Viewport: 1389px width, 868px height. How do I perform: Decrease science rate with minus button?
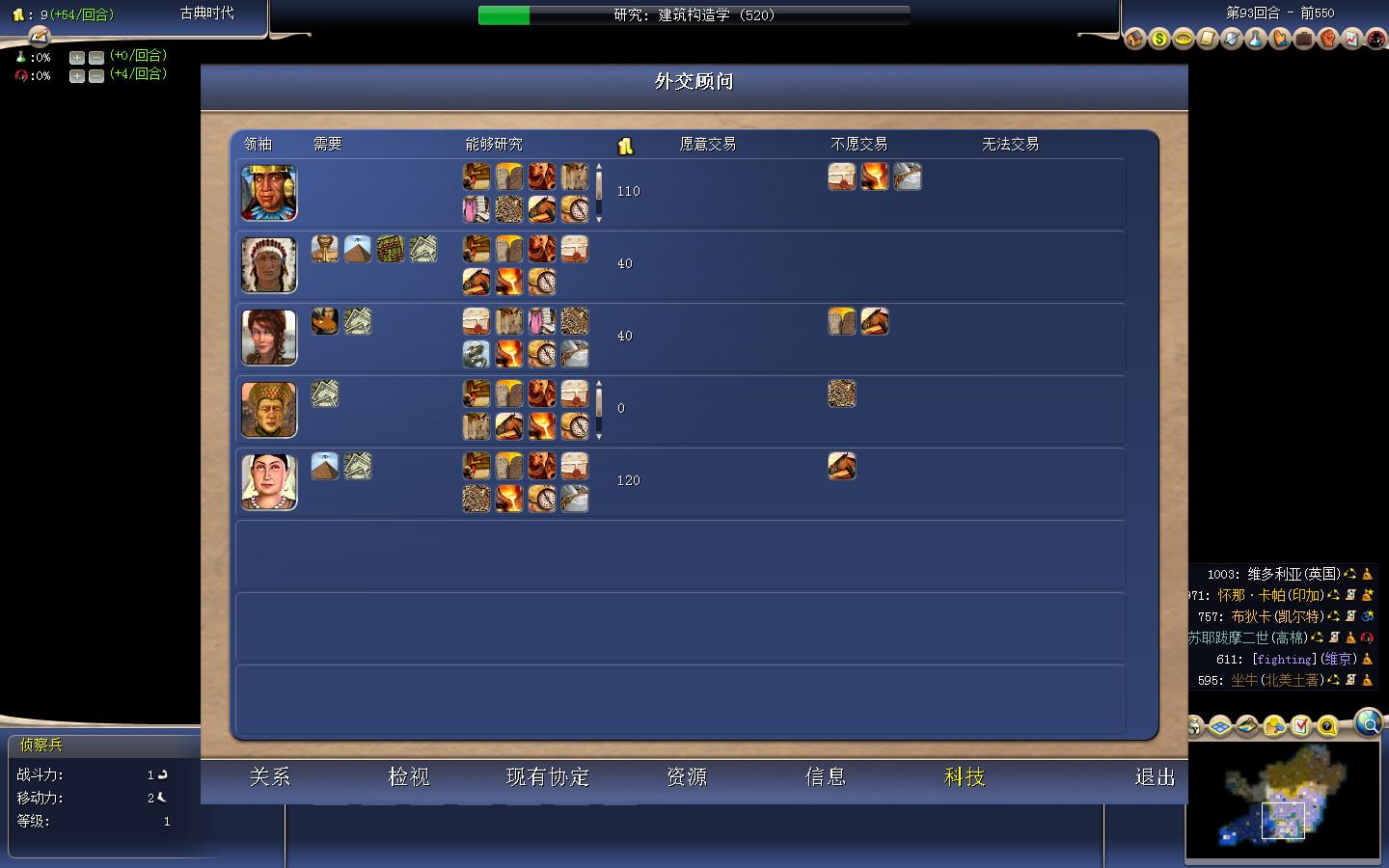tap(96, 58)
